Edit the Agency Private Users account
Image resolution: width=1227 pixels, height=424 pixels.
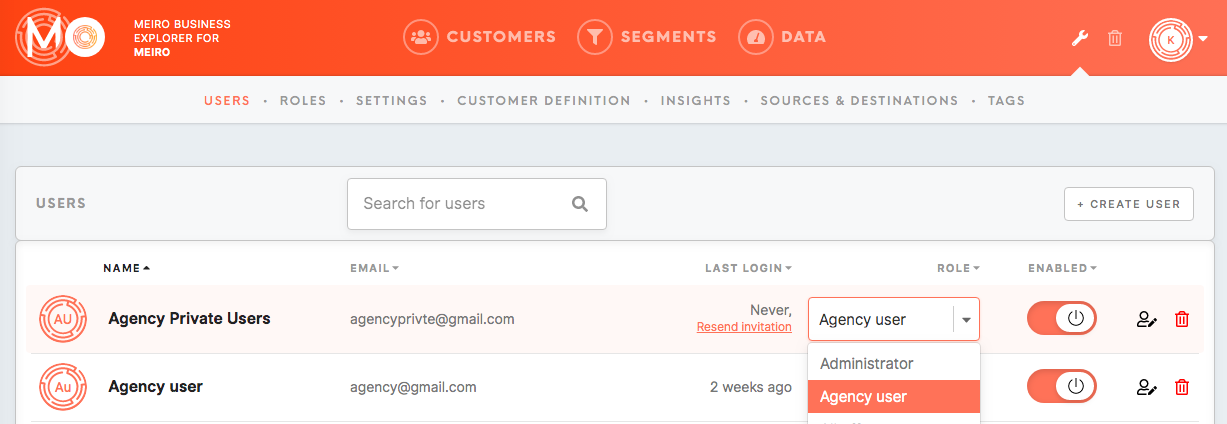1146,320
